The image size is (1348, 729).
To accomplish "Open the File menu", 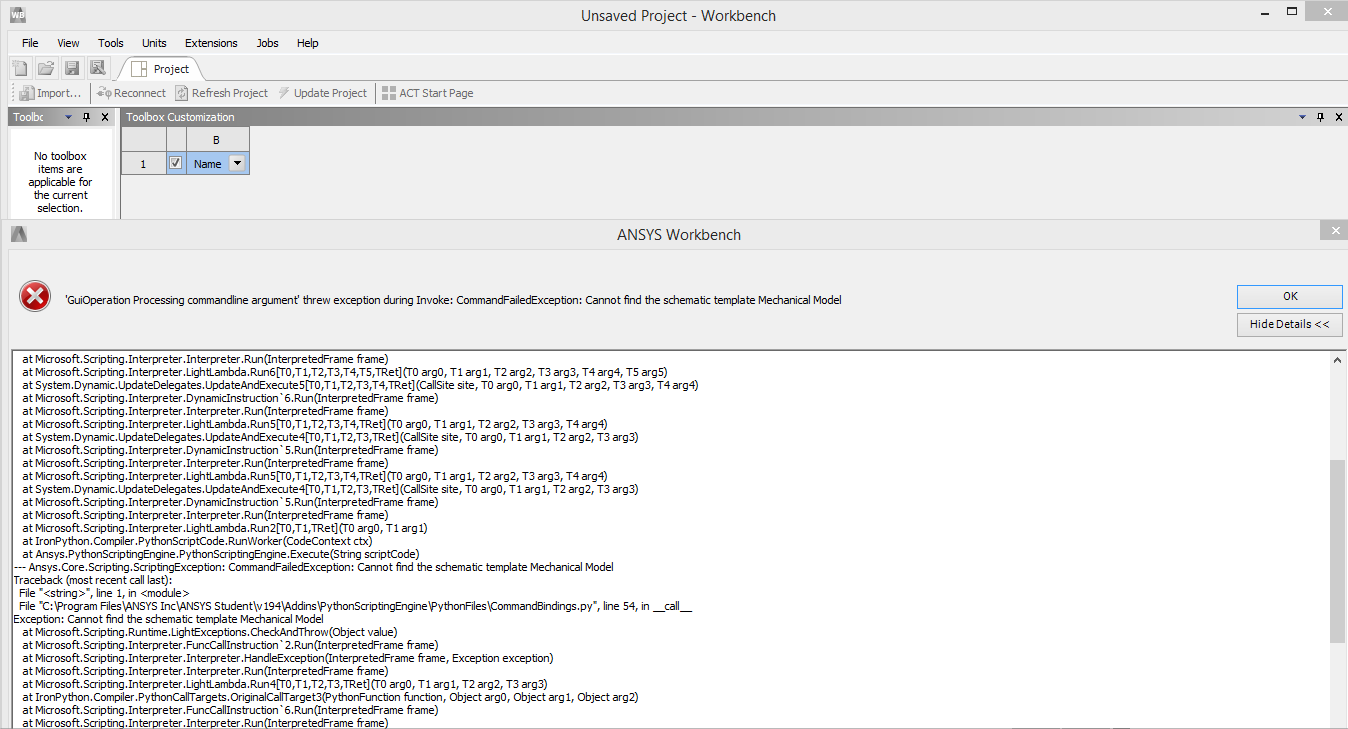I will pos(30,43).
